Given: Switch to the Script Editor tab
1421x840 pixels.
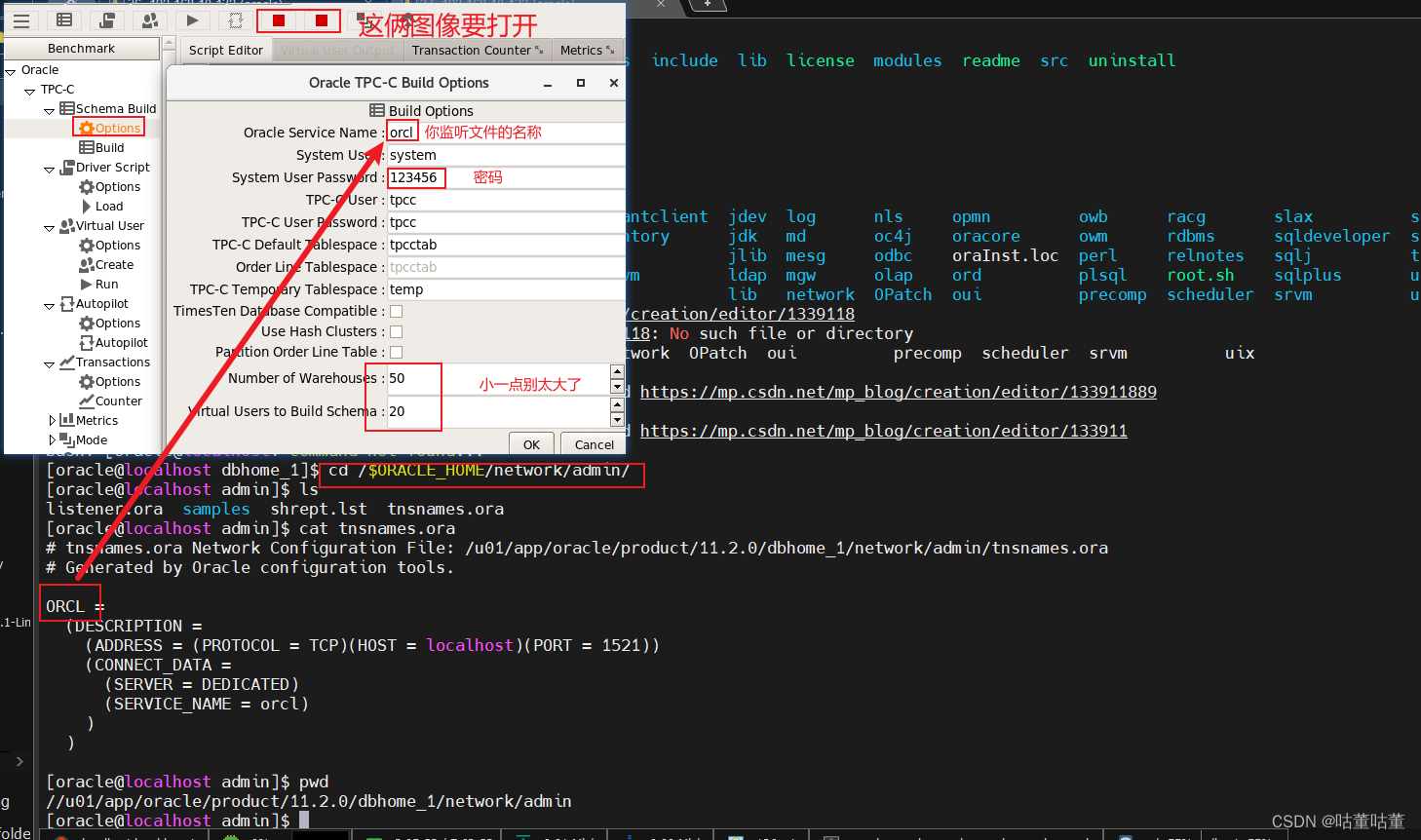Looking at the screenshot, I should pos(225,50).
